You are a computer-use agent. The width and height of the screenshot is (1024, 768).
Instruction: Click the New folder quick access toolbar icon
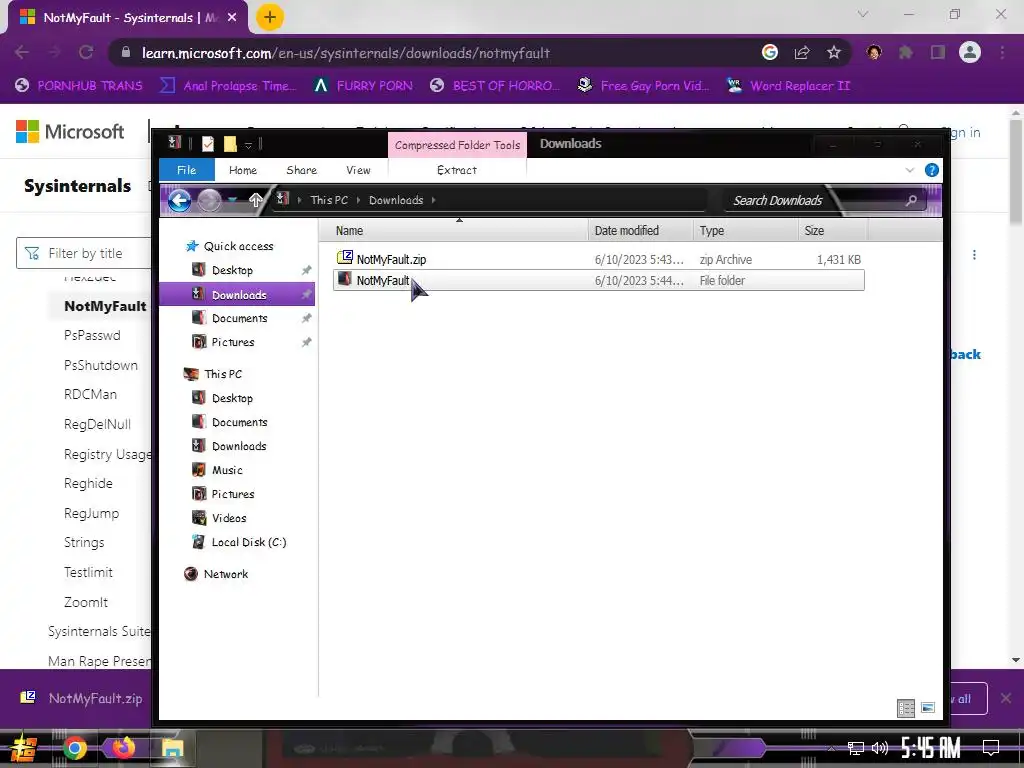(x=230, y=144)
